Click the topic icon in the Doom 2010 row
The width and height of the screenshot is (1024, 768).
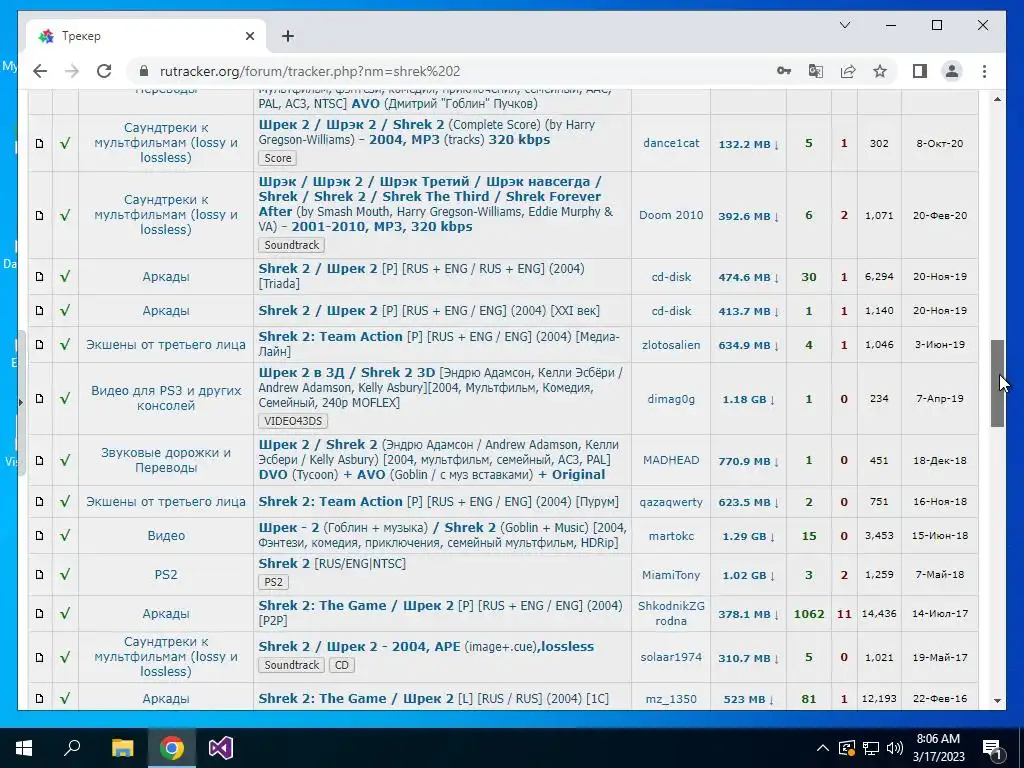click(40, 215)
